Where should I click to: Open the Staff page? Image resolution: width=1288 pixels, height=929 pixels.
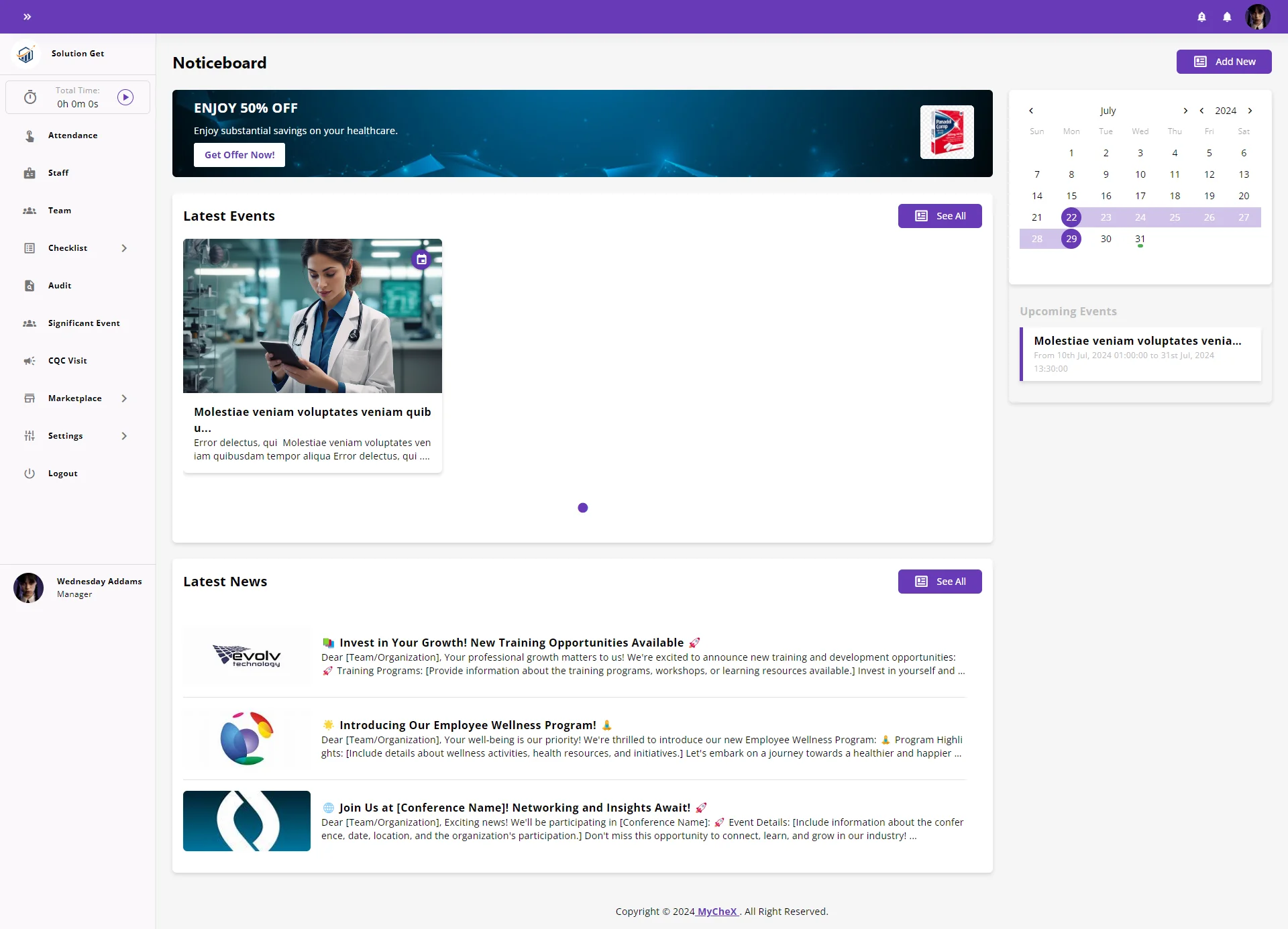click(58, 173)
